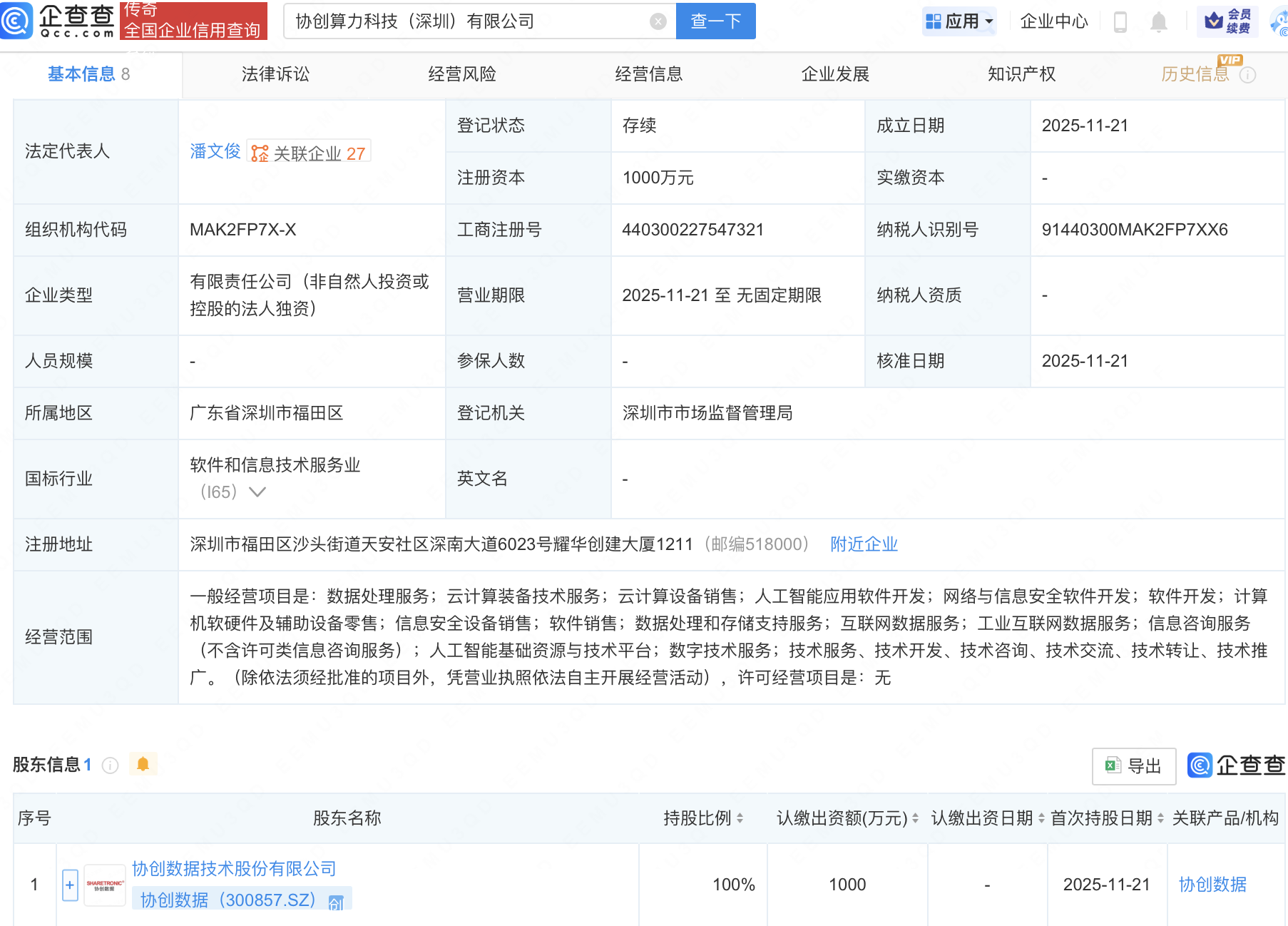Image resolution: width=1288 pixels, height=926 pixels.
Task: Open the notification bell in the top bar
Action: (x=1159, y=21)
